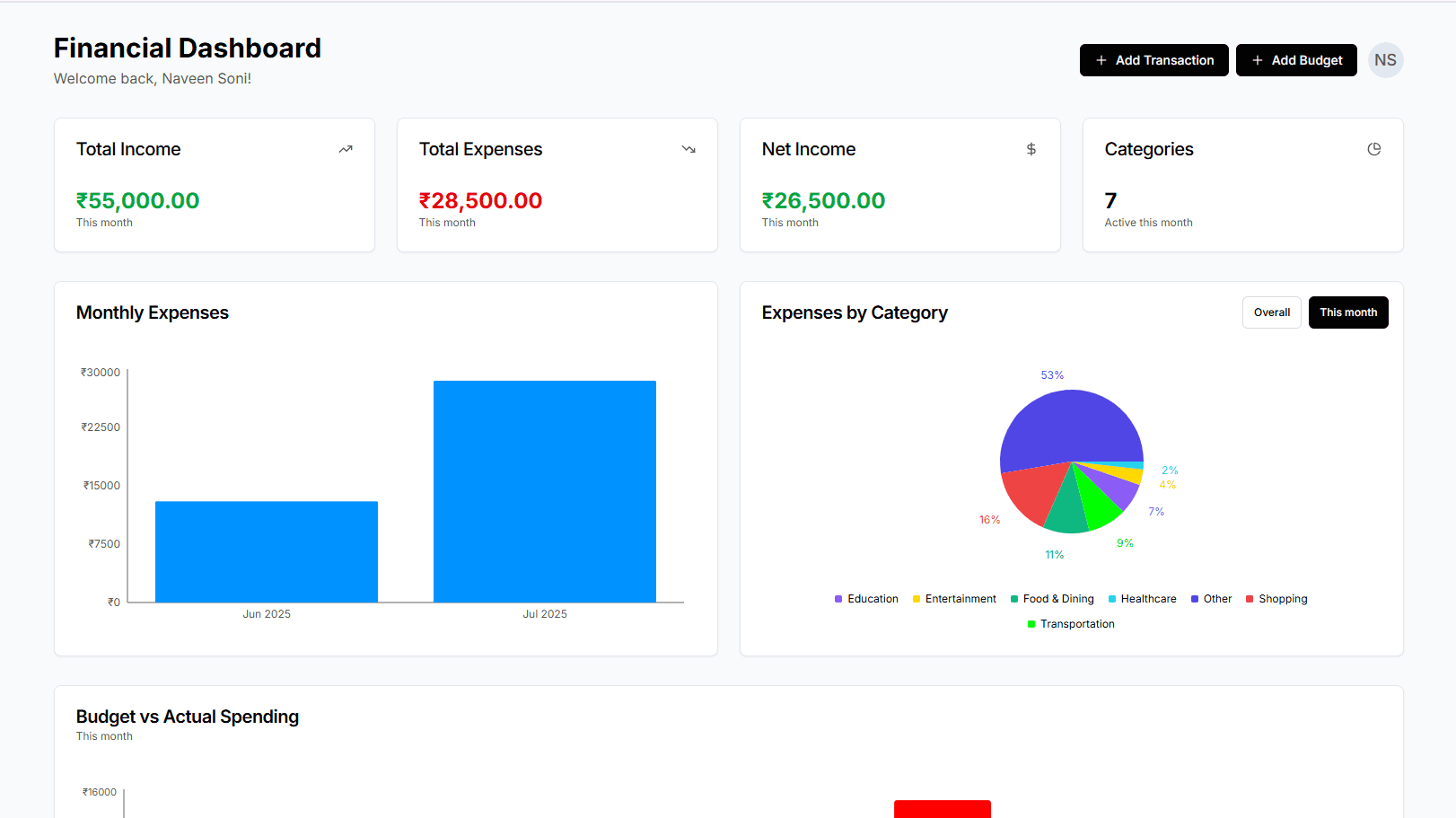This screenshot has width=1456, height=818.
Task: Click the Financial Dashboard heading
Action: pos(188,48)
